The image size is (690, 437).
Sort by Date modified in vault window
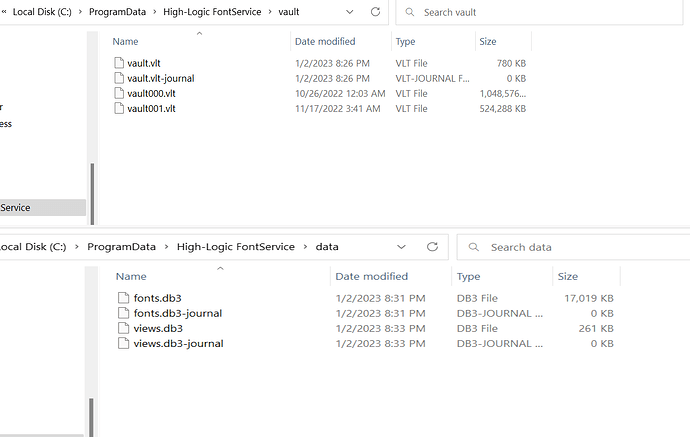point(325,41)
